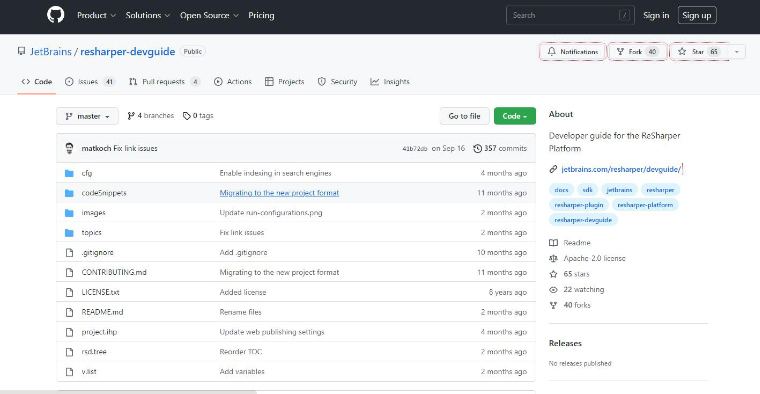The height and width of the screenshot is (394, 760).
Task: Click the project.ihp file icon
Action: (x=69, y=332)
